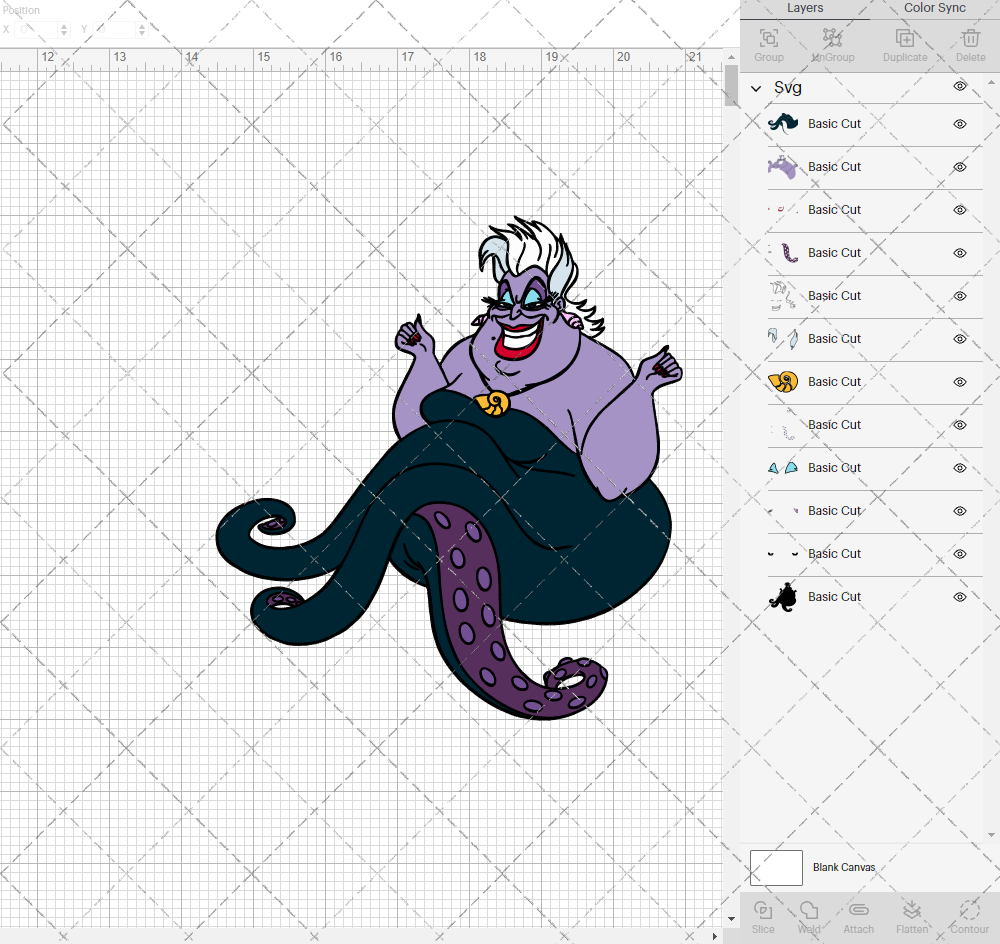The width and height of the screenshot is (1000, 944).
Task: Hide the teal eyeshadow layer
Action: click(960, 468)
